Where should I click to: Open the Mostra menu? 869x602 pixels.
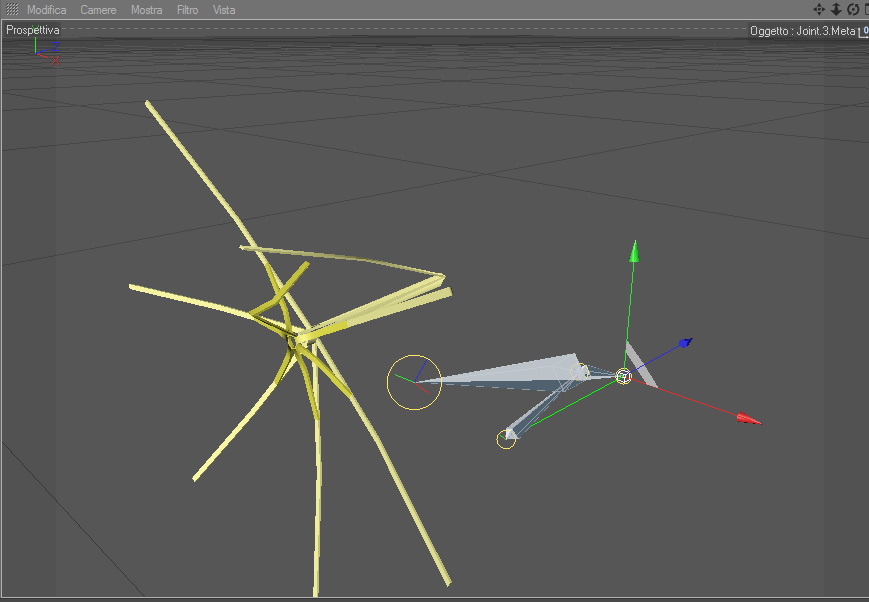click(x=146, y=10)
